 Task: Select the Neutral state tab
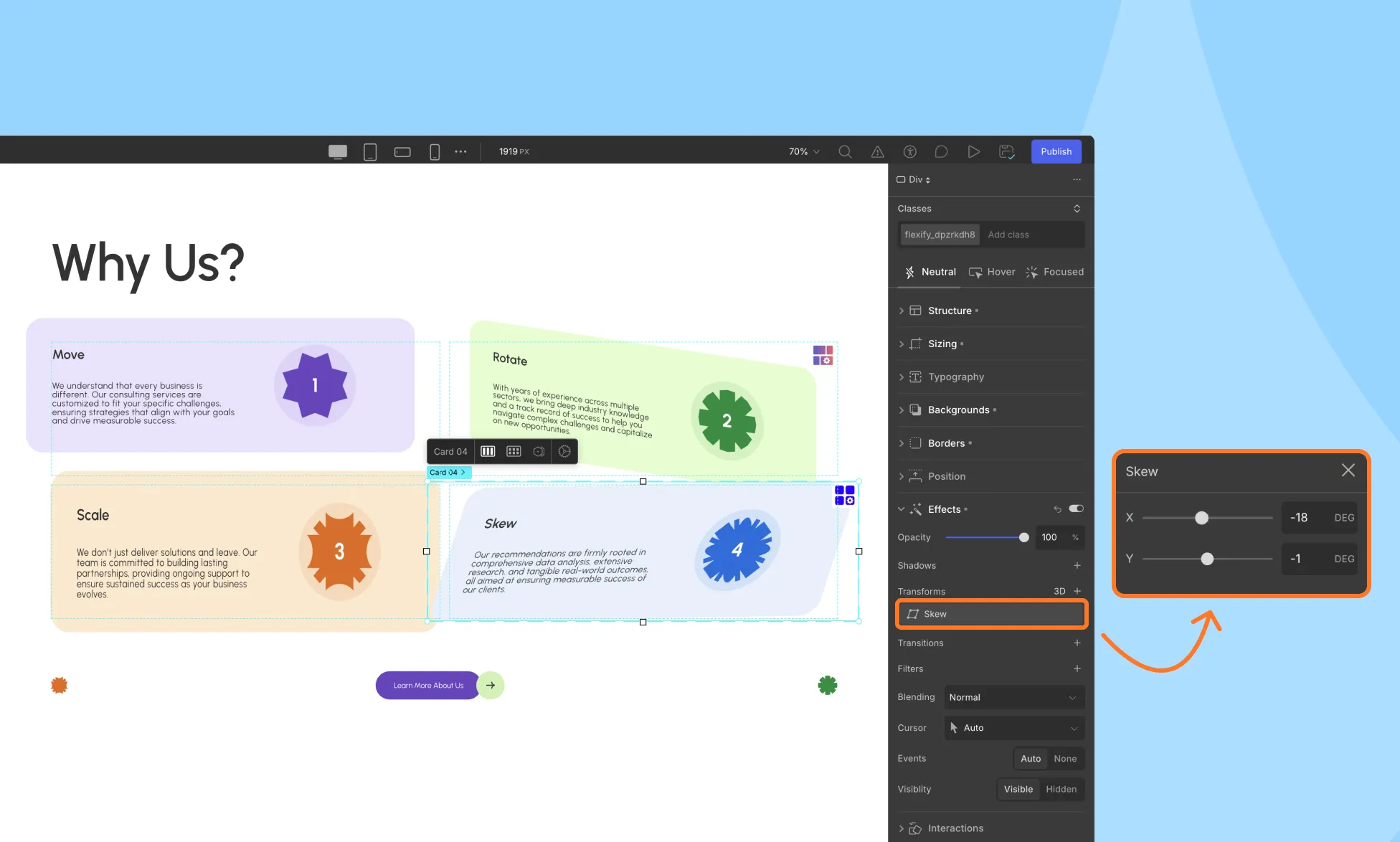pyautogui.click(x=930, y=272)
